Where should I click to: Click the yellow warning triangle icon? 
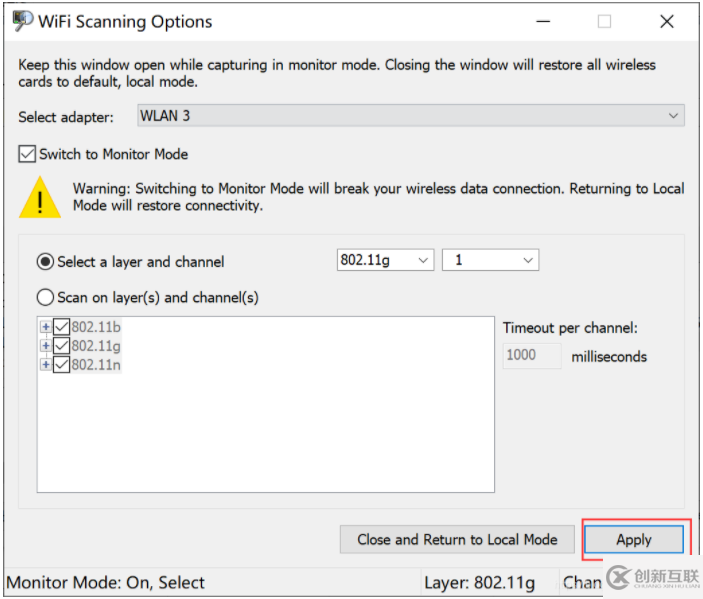tap(40, 197)
